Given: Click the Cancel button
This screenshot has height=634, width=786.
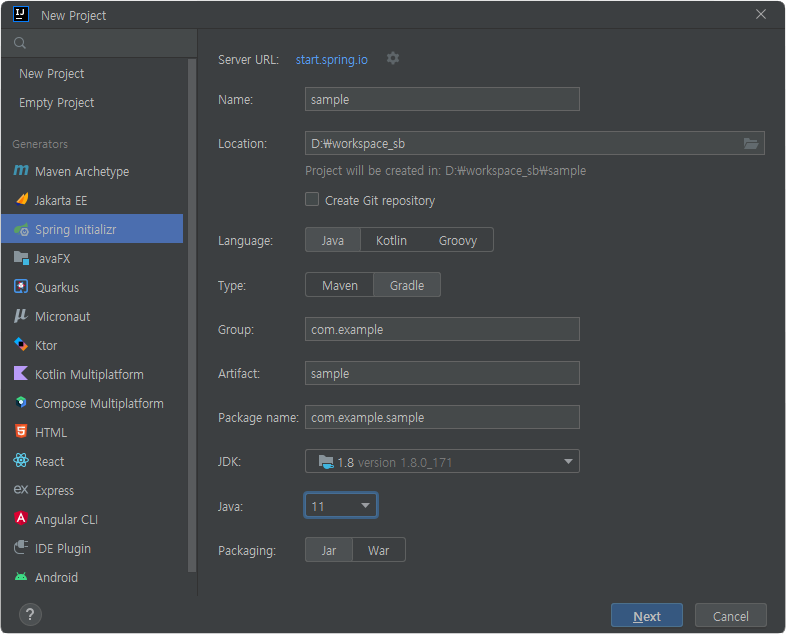Looking at the screenshot, I should click(x=730, y=615).
